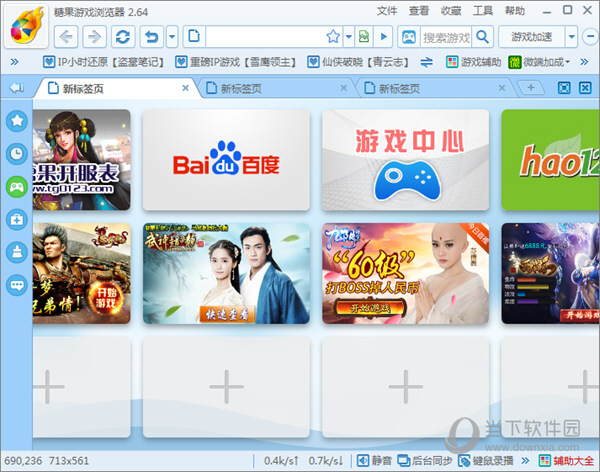
Task: Add site to empty tile below 快速查看
Action: (x=226, y=387)
